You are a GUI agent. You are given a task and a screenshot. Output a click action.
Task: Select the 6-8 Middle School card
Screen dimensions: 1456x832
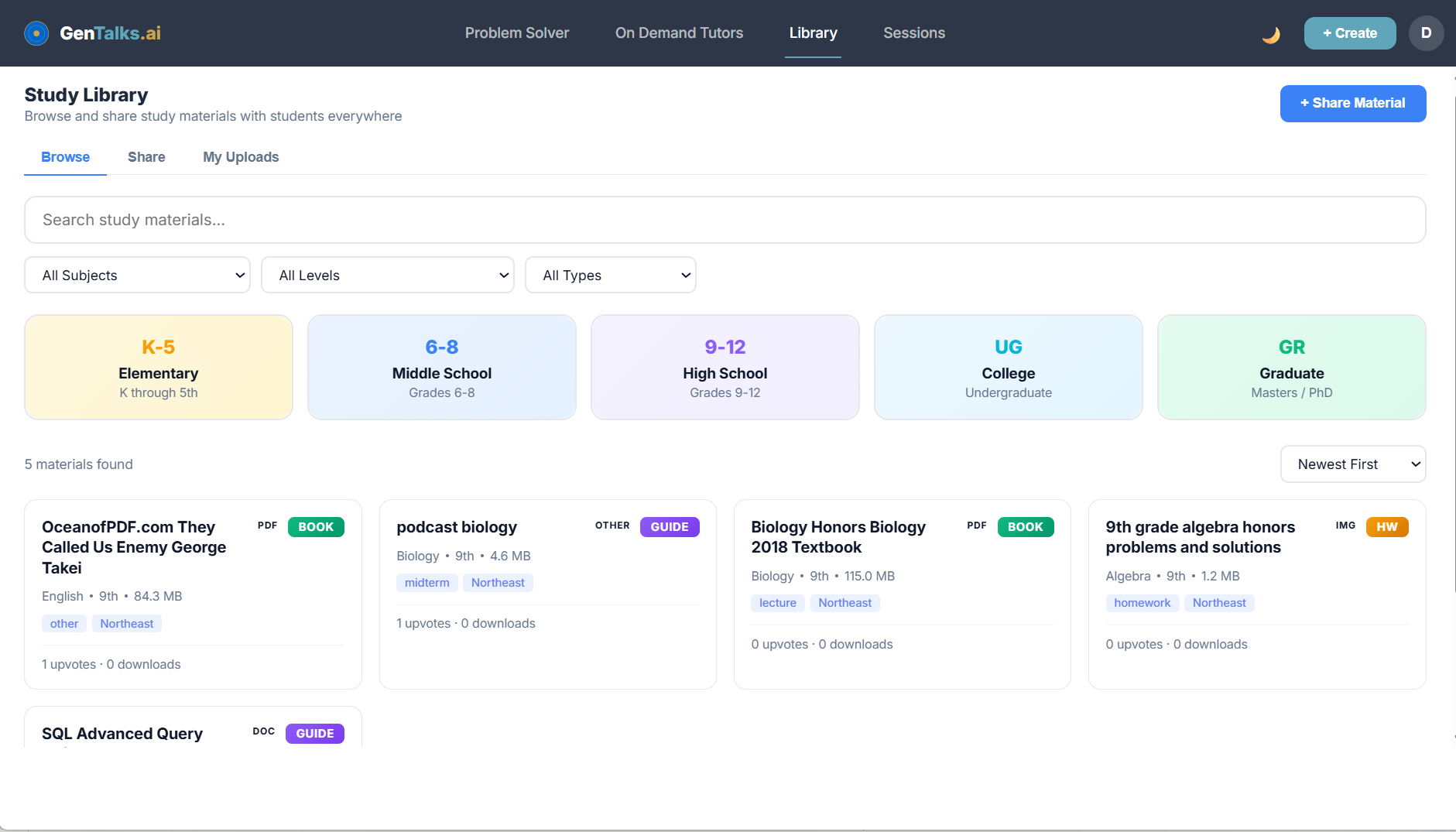tap(442, 368)
